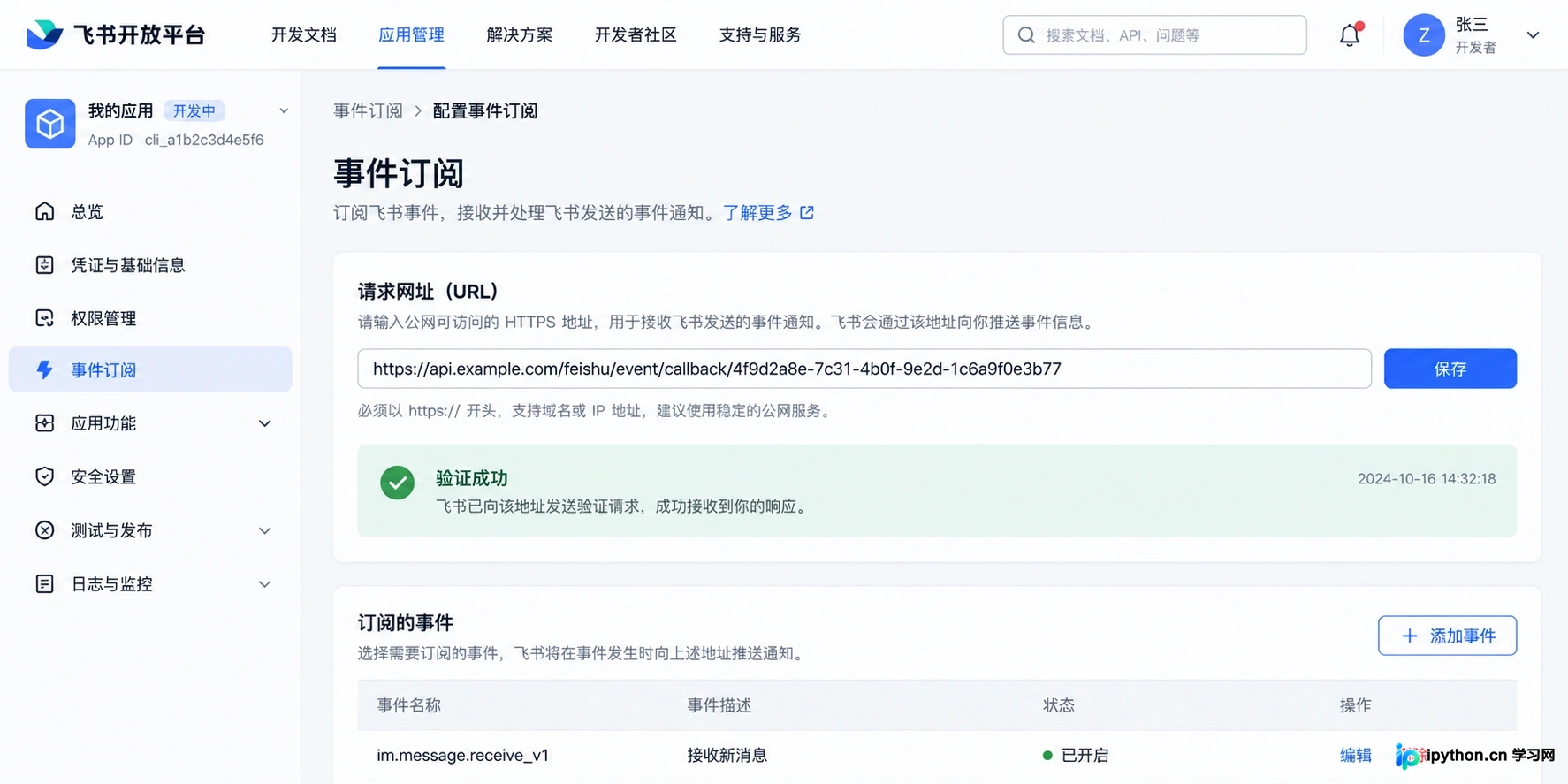Click the 权限管理 icon
Viewport: 1568px width, 784px height.
click(x=45, y=318)
